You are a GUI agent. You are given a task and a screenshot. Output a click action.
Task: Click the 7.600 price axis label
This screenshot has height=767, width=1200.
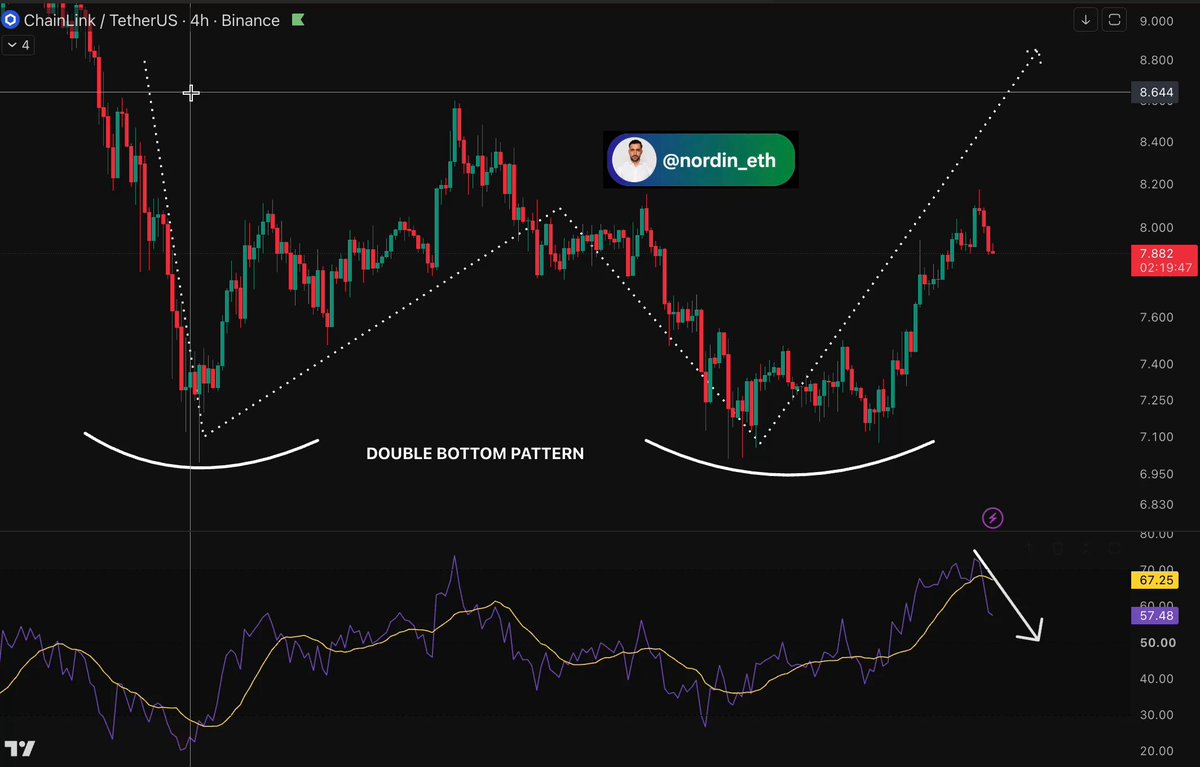click(1156, 317)
